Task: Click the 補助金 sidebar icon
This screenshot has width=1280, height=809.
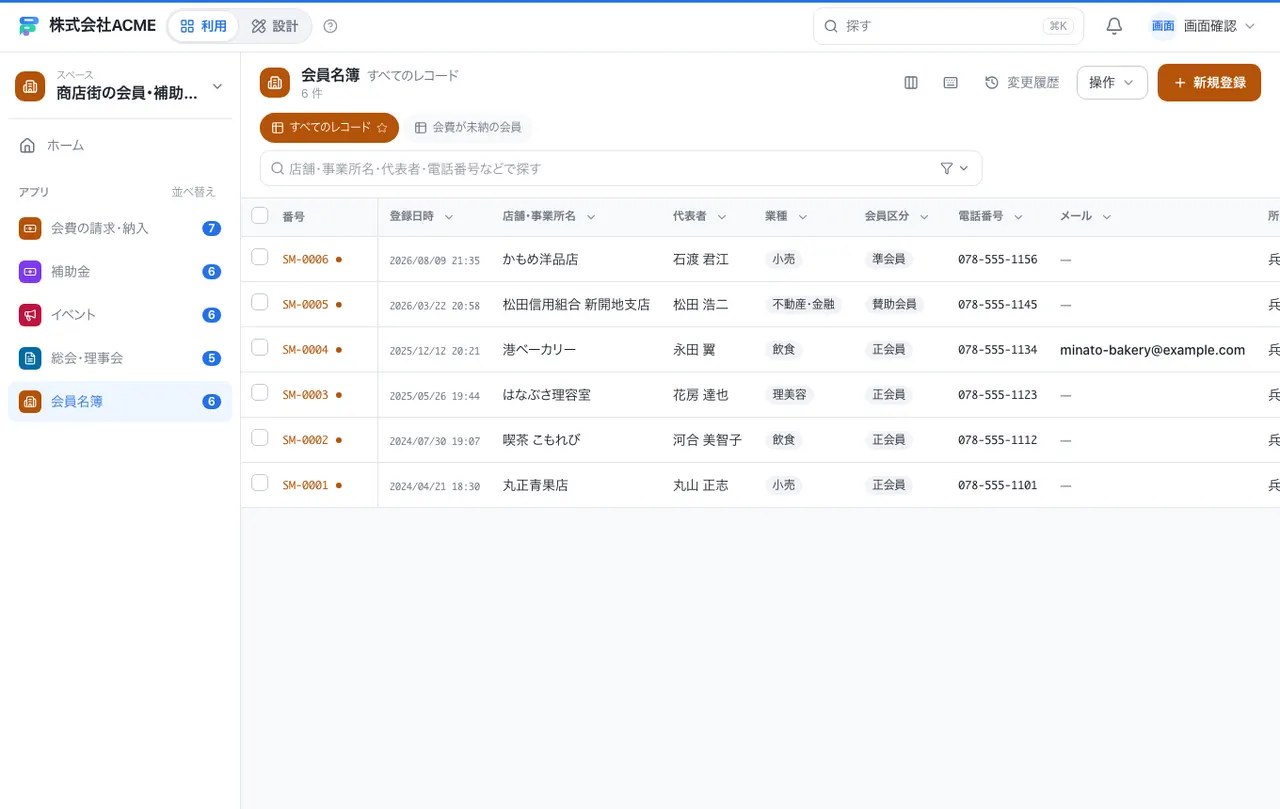Action: pyautogui.click(x=30, y=271)
